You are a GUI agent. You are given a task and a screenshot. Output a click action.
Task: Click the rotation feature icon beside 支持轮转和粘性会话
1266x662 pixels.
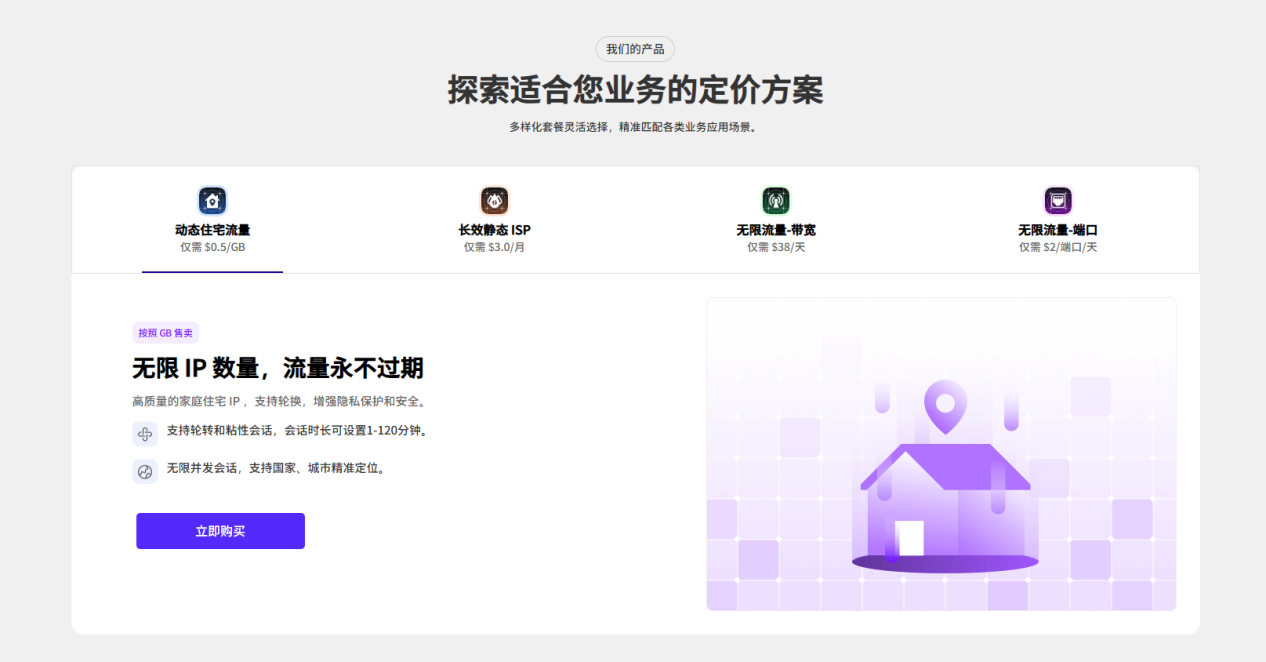145,432
